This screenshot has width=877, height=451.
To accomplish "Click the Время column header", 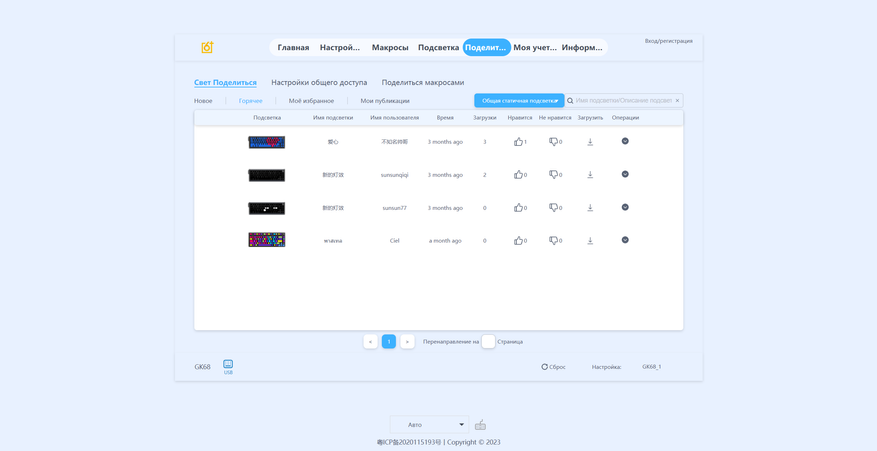I will click(445, 118).
